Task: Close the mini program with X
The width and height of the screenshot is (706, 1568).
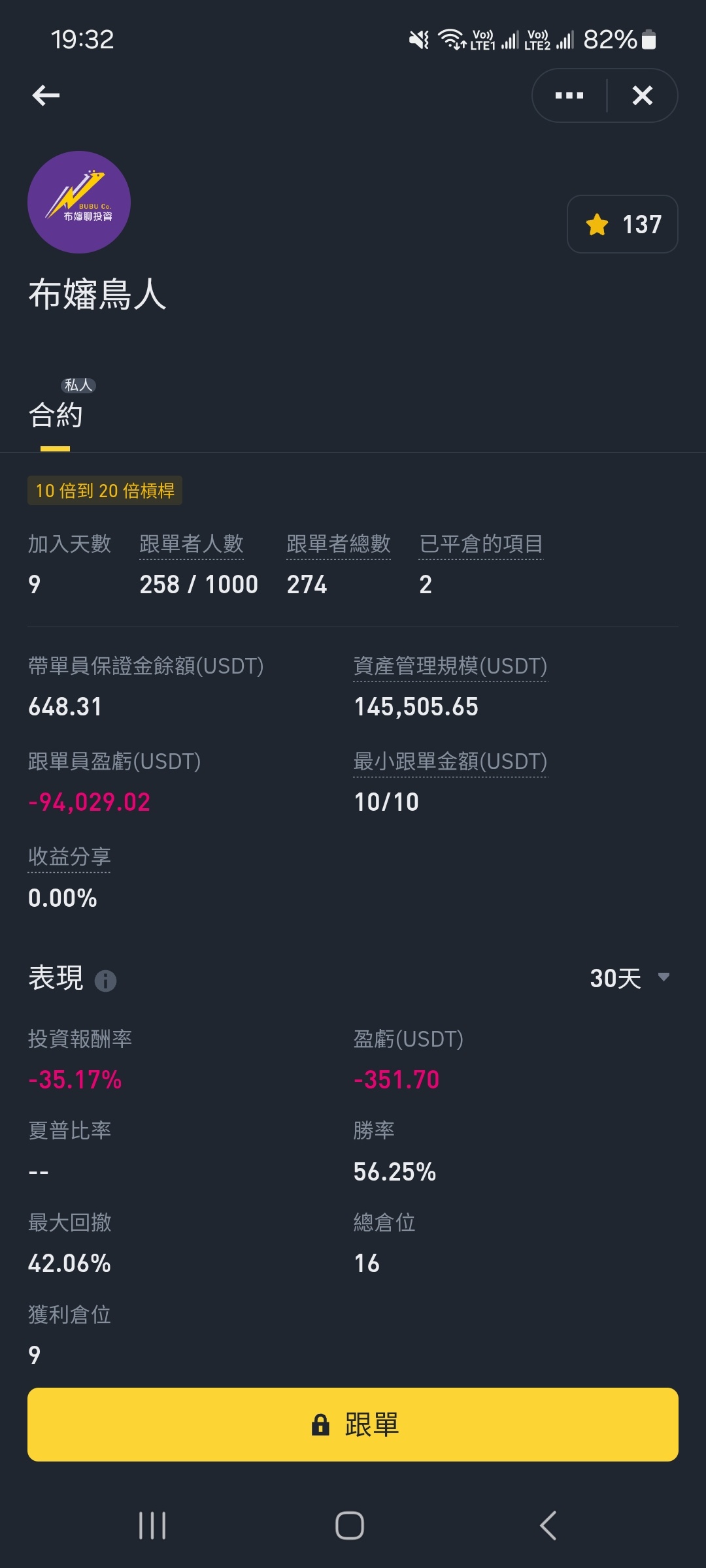Action: coord(643,95)
